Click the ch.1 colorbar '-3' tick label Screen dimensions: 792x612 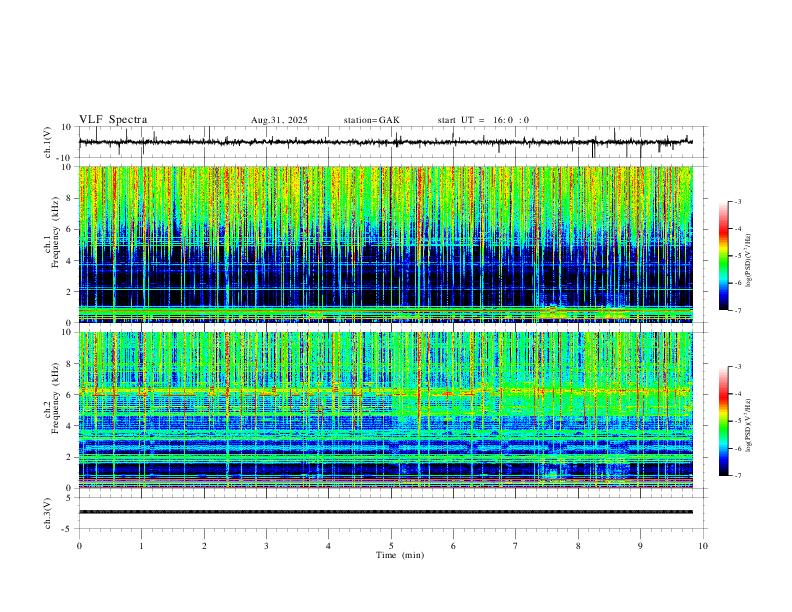pyautogui.click(x=738, y=201)
